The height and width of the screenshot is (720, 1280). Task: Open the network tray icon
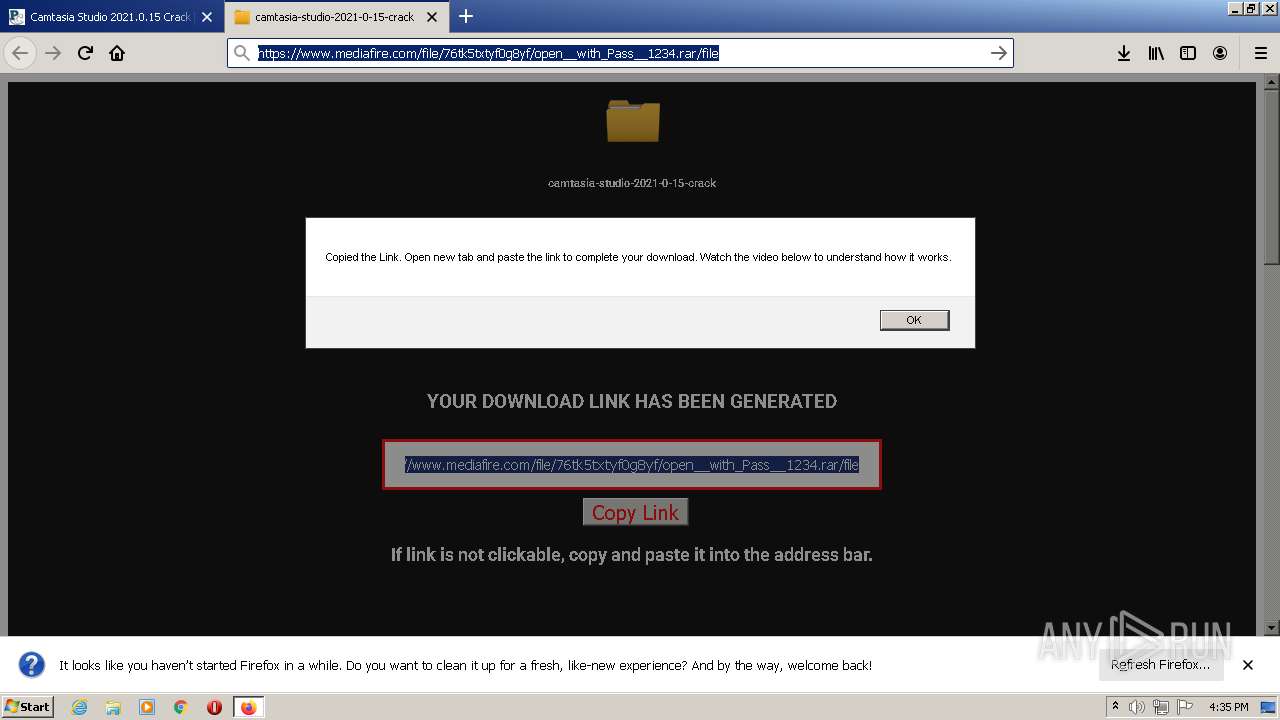(1161, 707)
